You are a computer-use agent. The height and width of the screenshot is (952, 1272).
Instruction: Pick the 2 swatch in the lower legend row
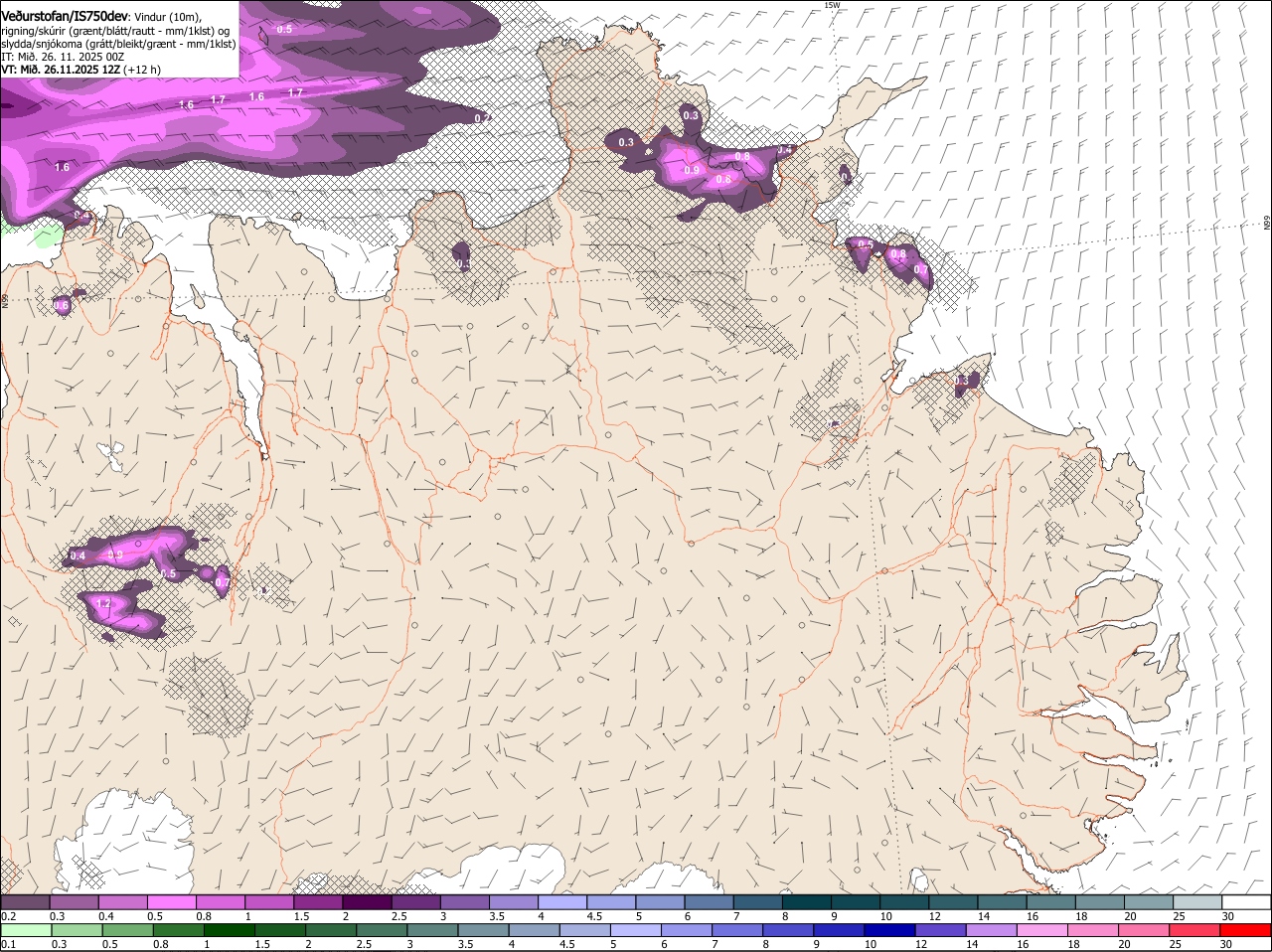point(330,930)
